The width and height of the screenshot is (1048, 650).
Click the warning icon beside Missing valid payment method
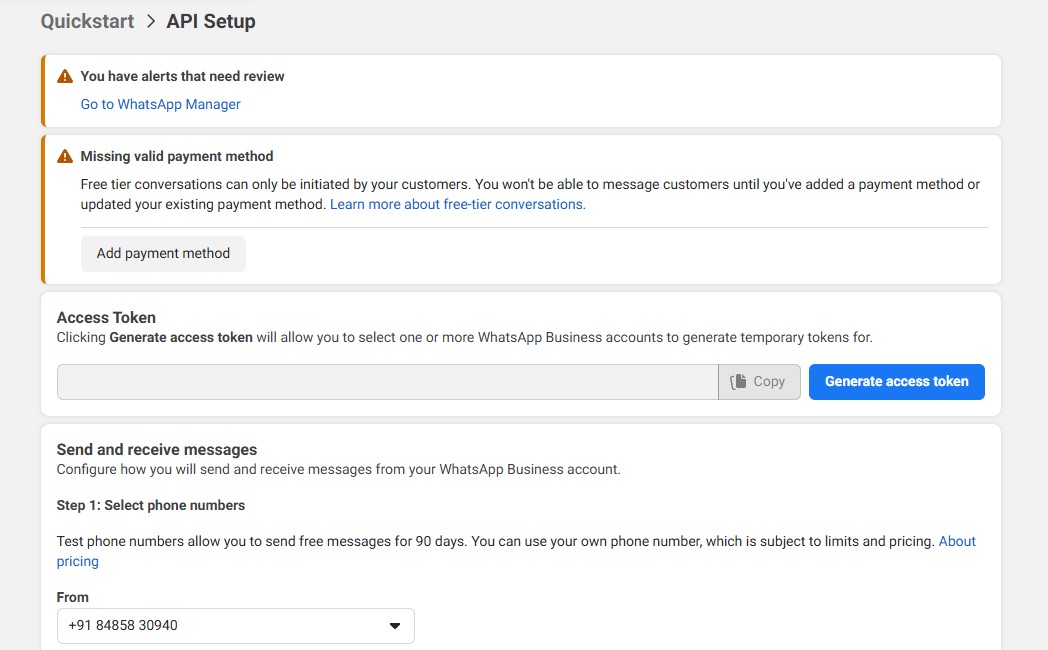65,156
